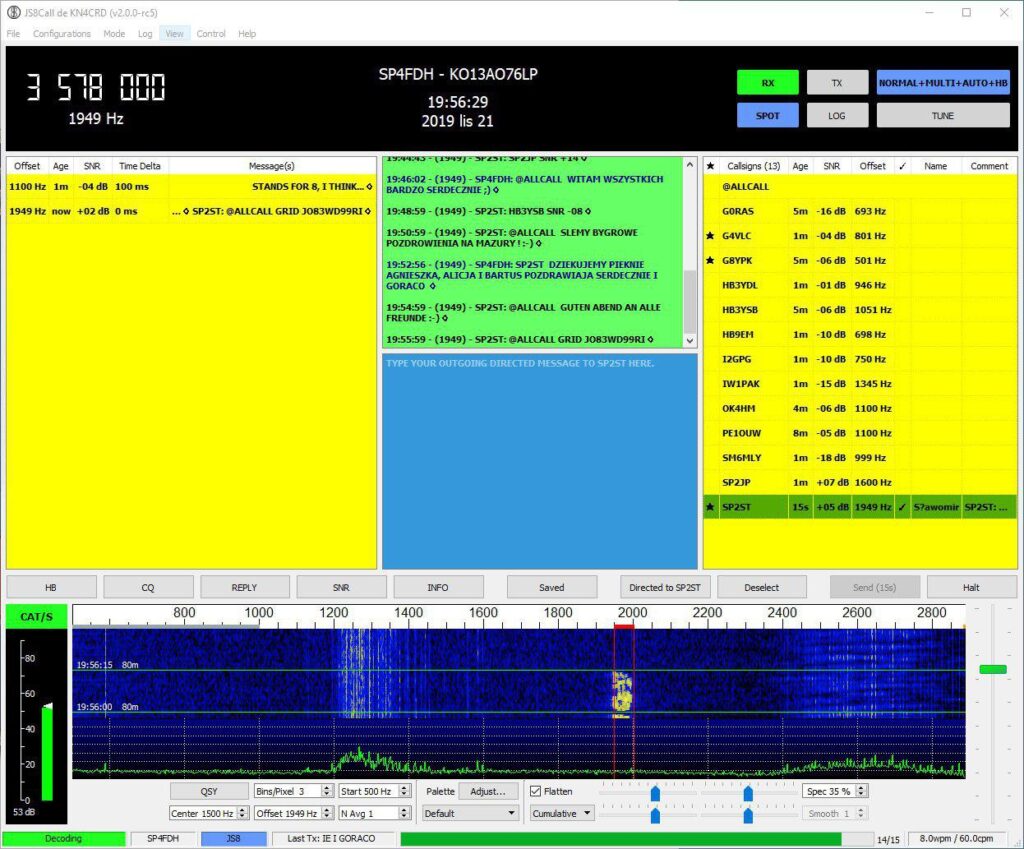Click the star icon beside G8YPK
1024x849 pixels.
tap(711, 261)
